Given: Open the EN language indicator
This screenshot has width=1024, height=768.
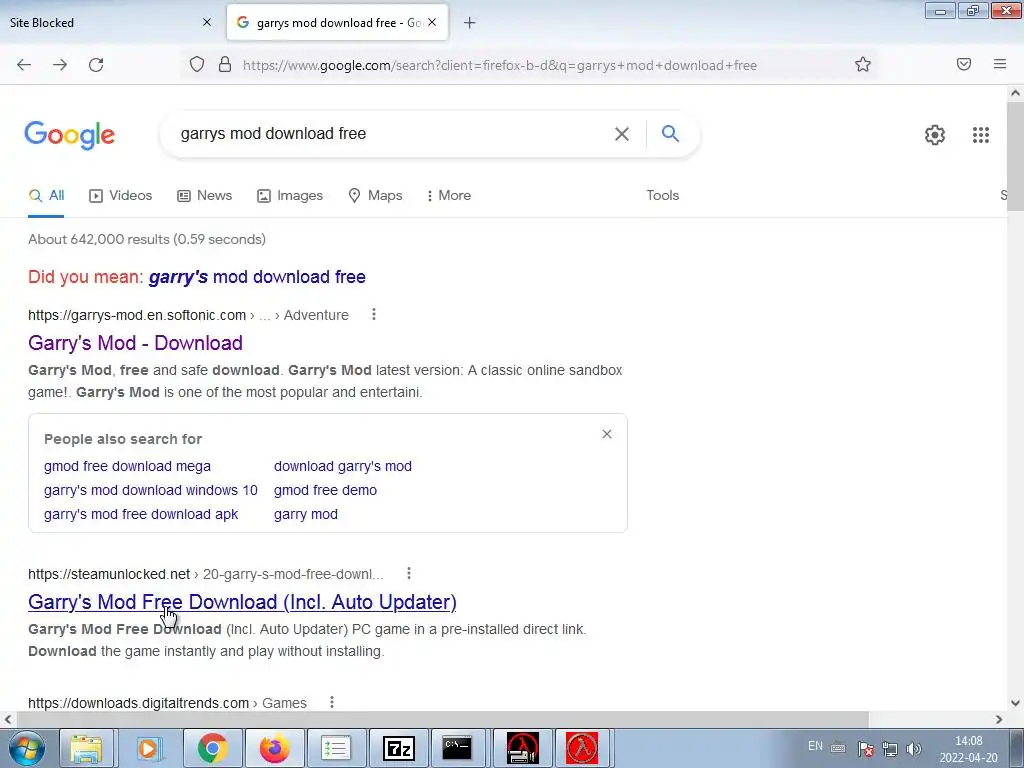Looking at the screenshot, I should tap(815, 746).
